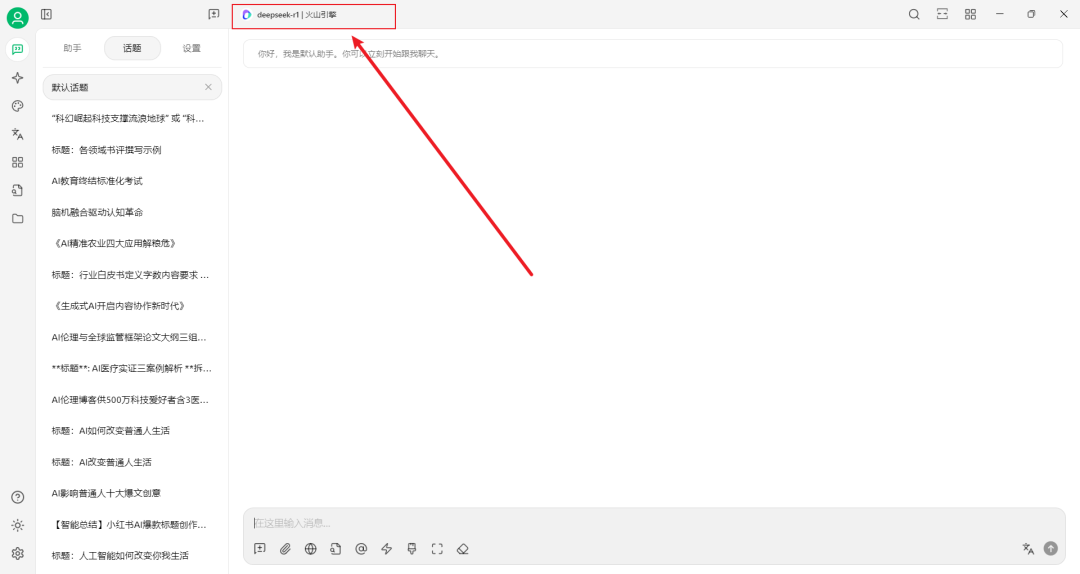This screenshot has height=574, width=1080.
Task: Toggle narrow mode icon in header
Action: 942,14
